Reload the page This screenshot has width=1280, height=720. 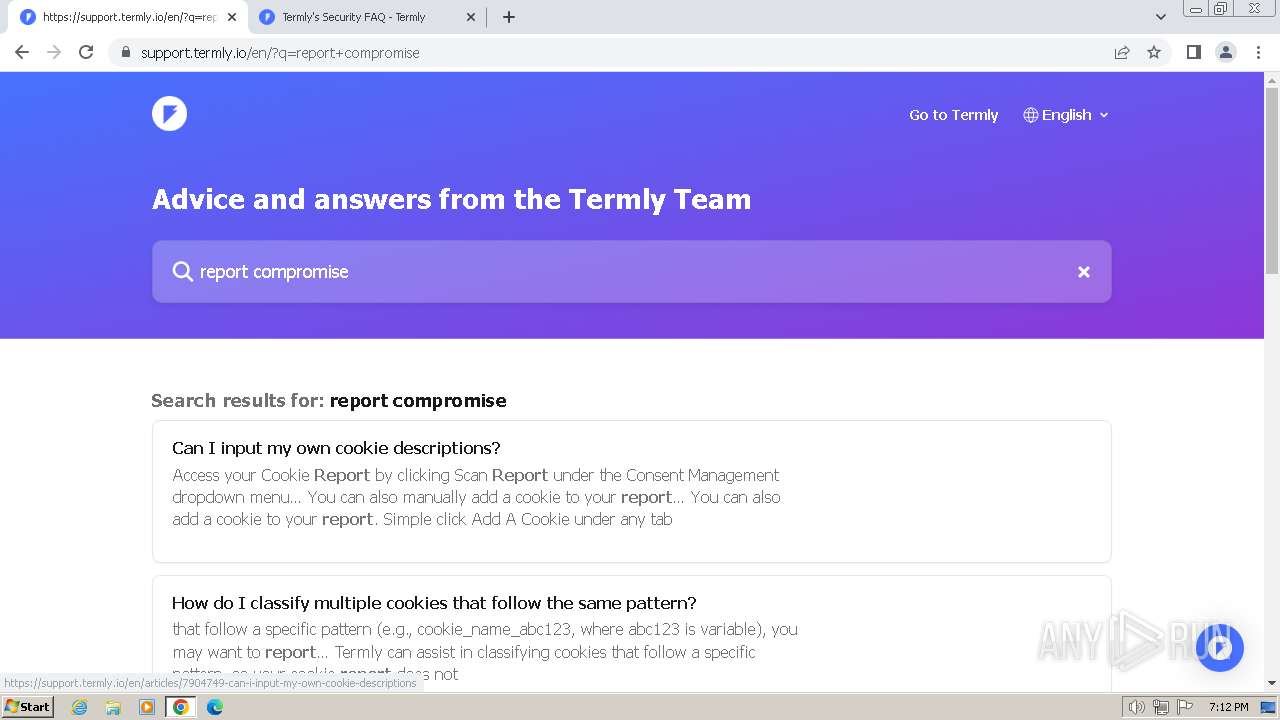click(x=86, y=52)
